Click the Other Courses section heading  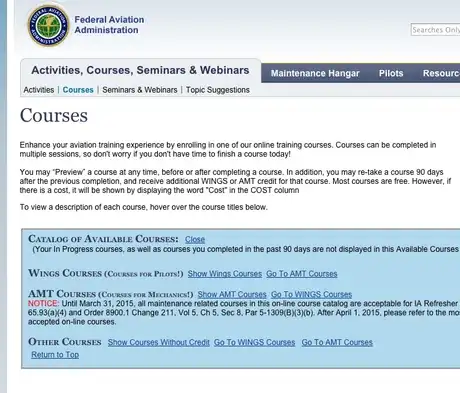[65, 342]
